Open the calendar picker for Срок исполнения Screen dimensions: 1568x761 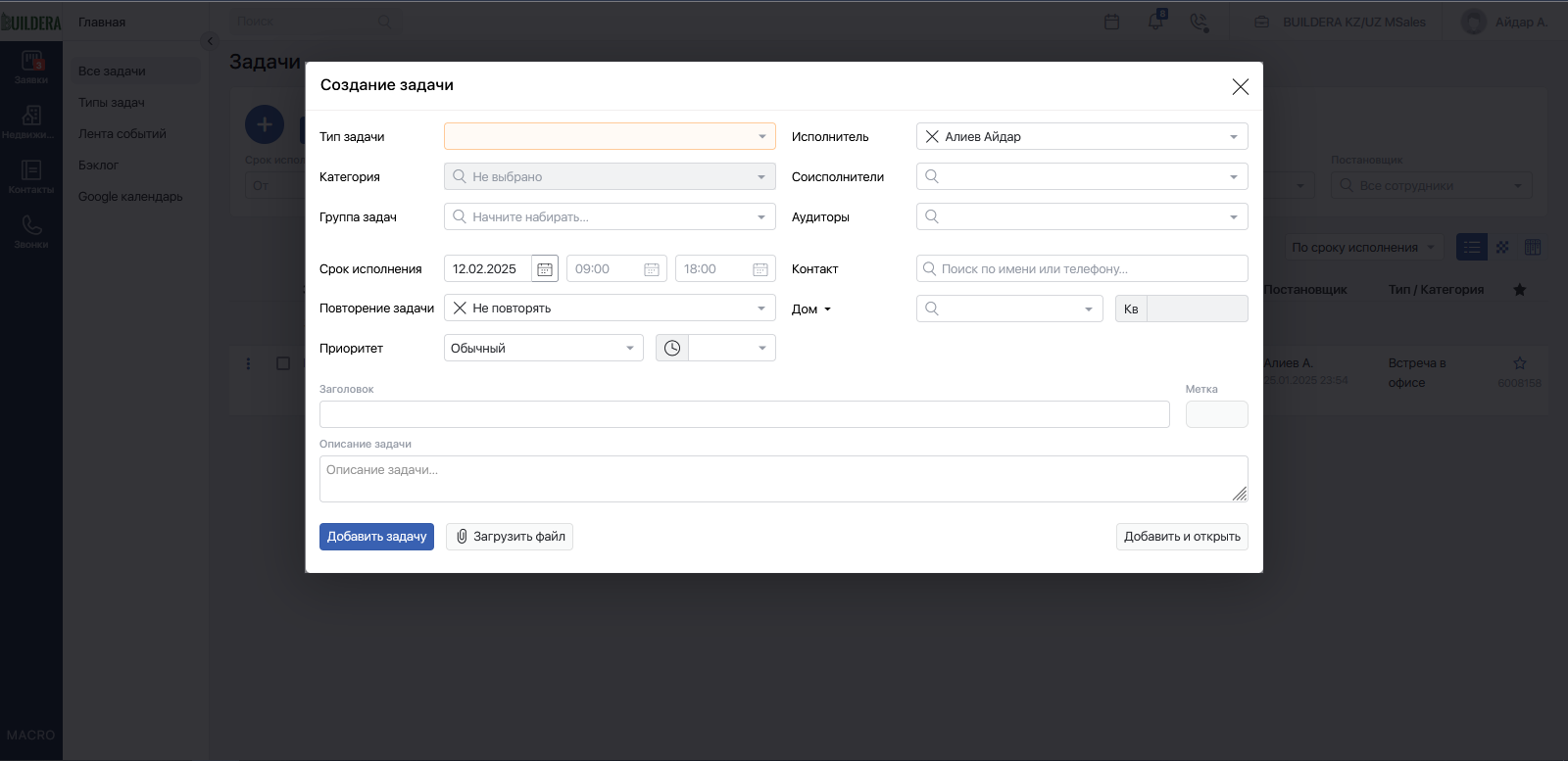(545, 268)
